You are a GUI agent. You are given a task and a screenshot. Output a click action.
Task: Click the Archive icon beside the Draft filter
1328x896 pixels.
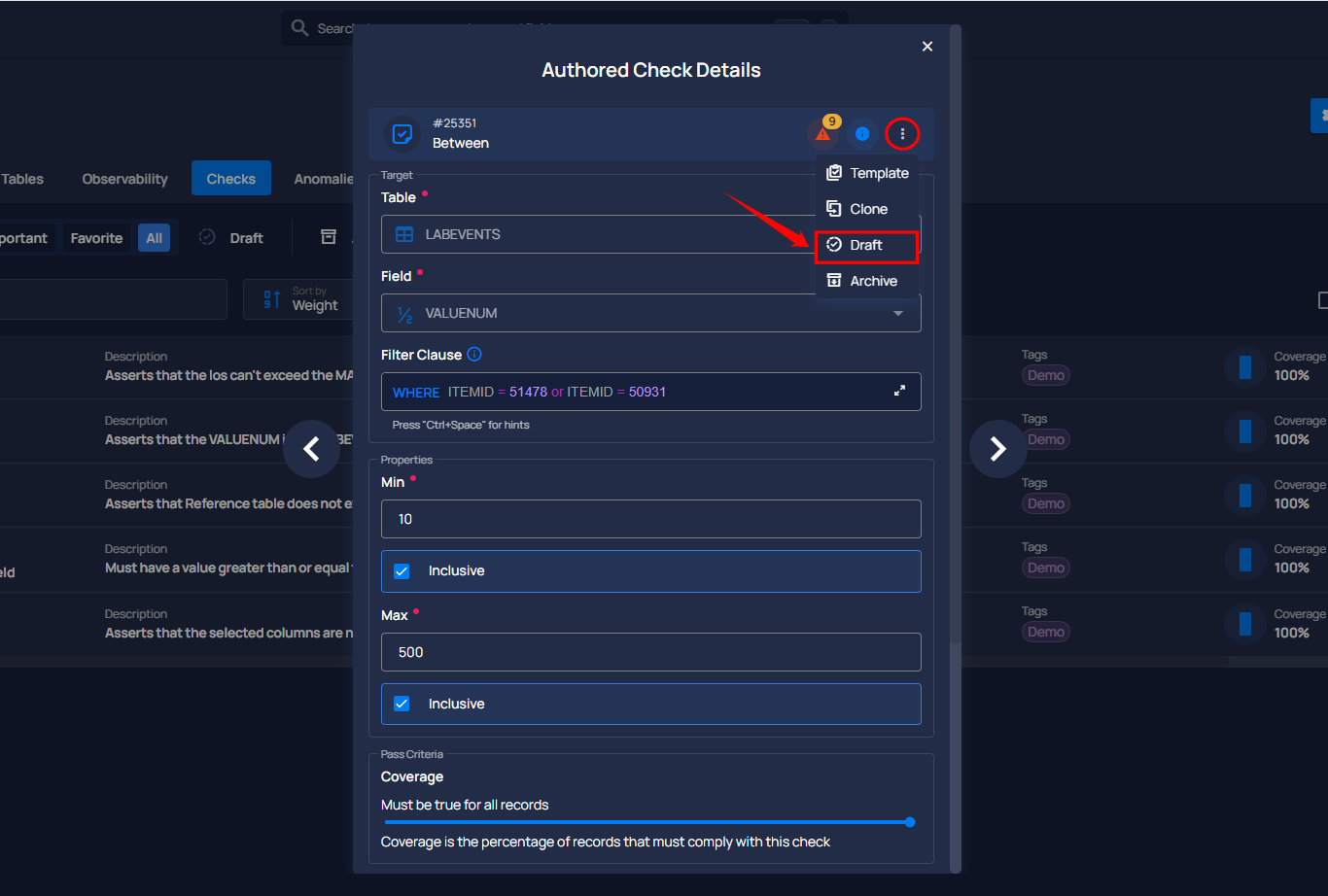329,237
